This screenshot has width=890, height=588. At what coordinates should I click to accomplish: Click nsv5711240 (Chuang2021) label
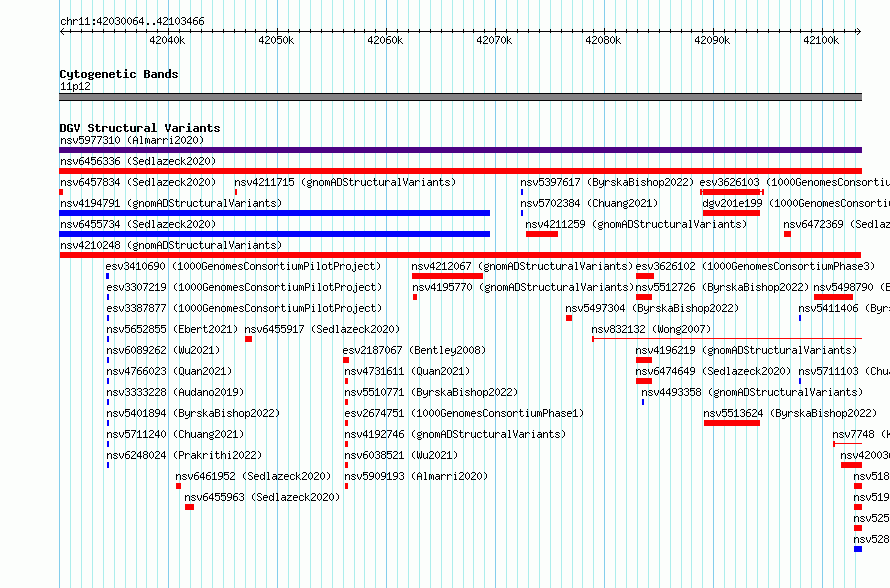175,434
